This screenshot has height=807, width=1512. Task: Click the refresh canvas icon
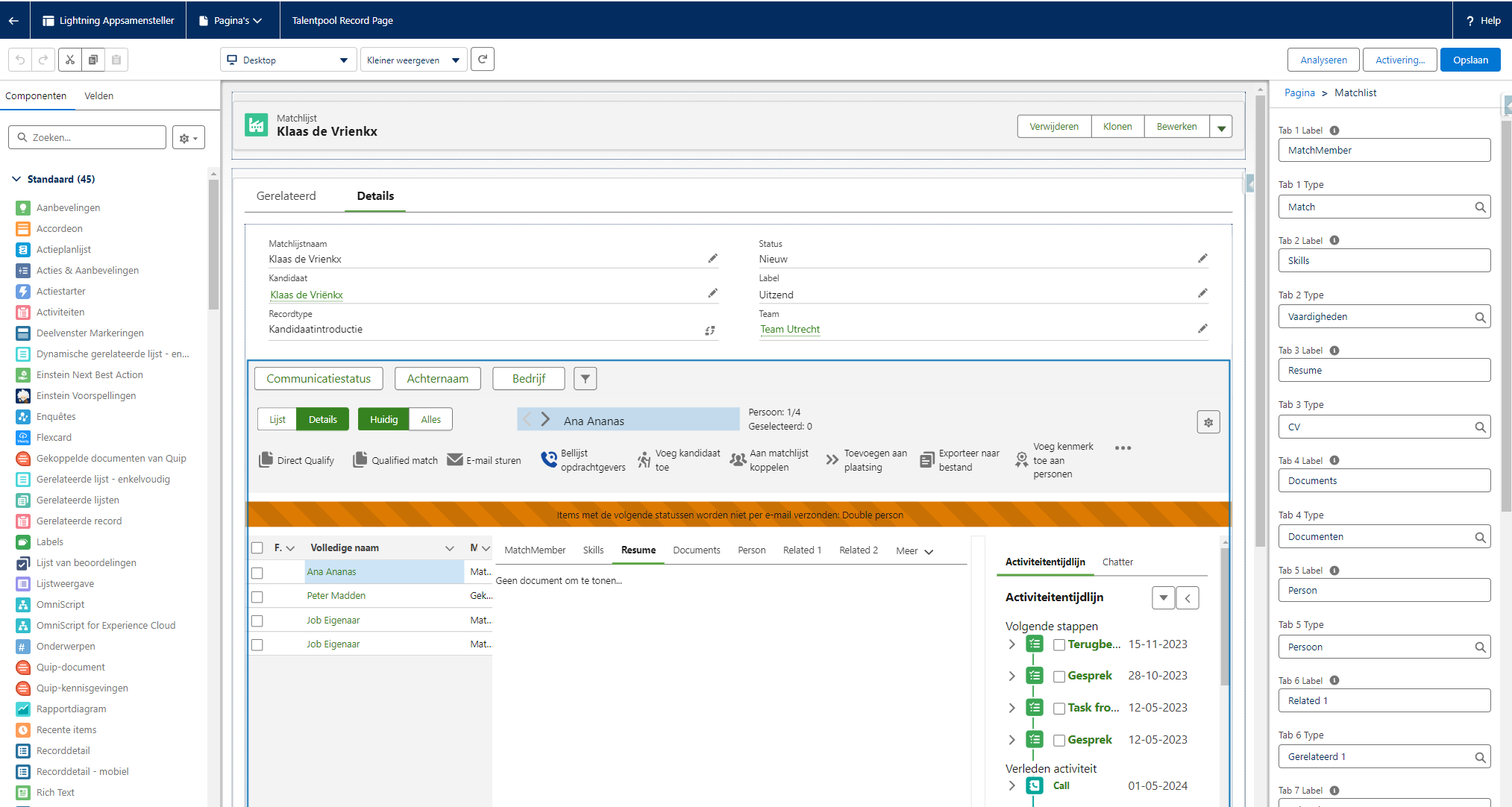coord(483,60)
